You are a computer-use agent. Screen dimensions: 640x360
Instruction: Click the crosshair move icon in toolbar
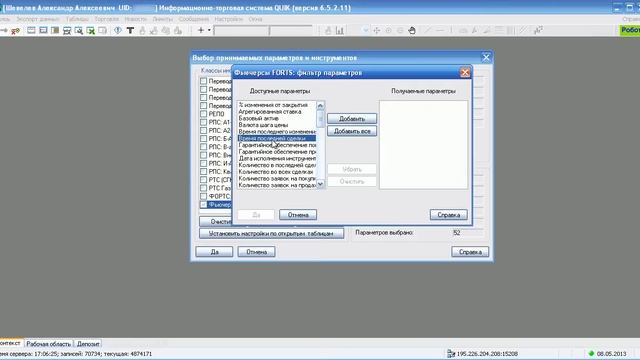376,31
